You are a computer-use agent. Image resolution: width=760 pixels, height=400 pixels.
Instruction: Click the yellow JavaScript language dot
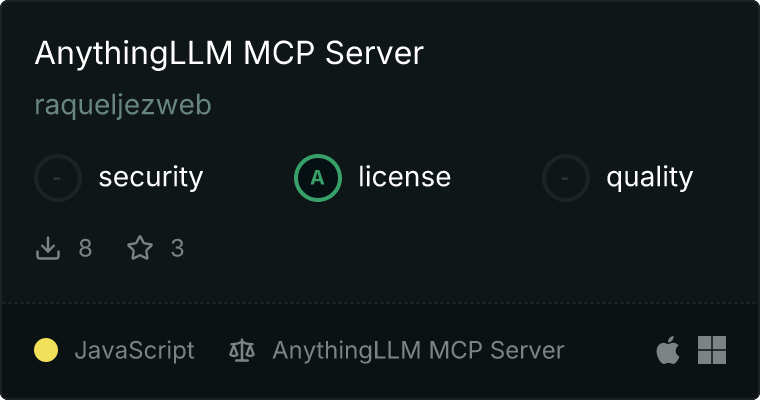(46, 350)
